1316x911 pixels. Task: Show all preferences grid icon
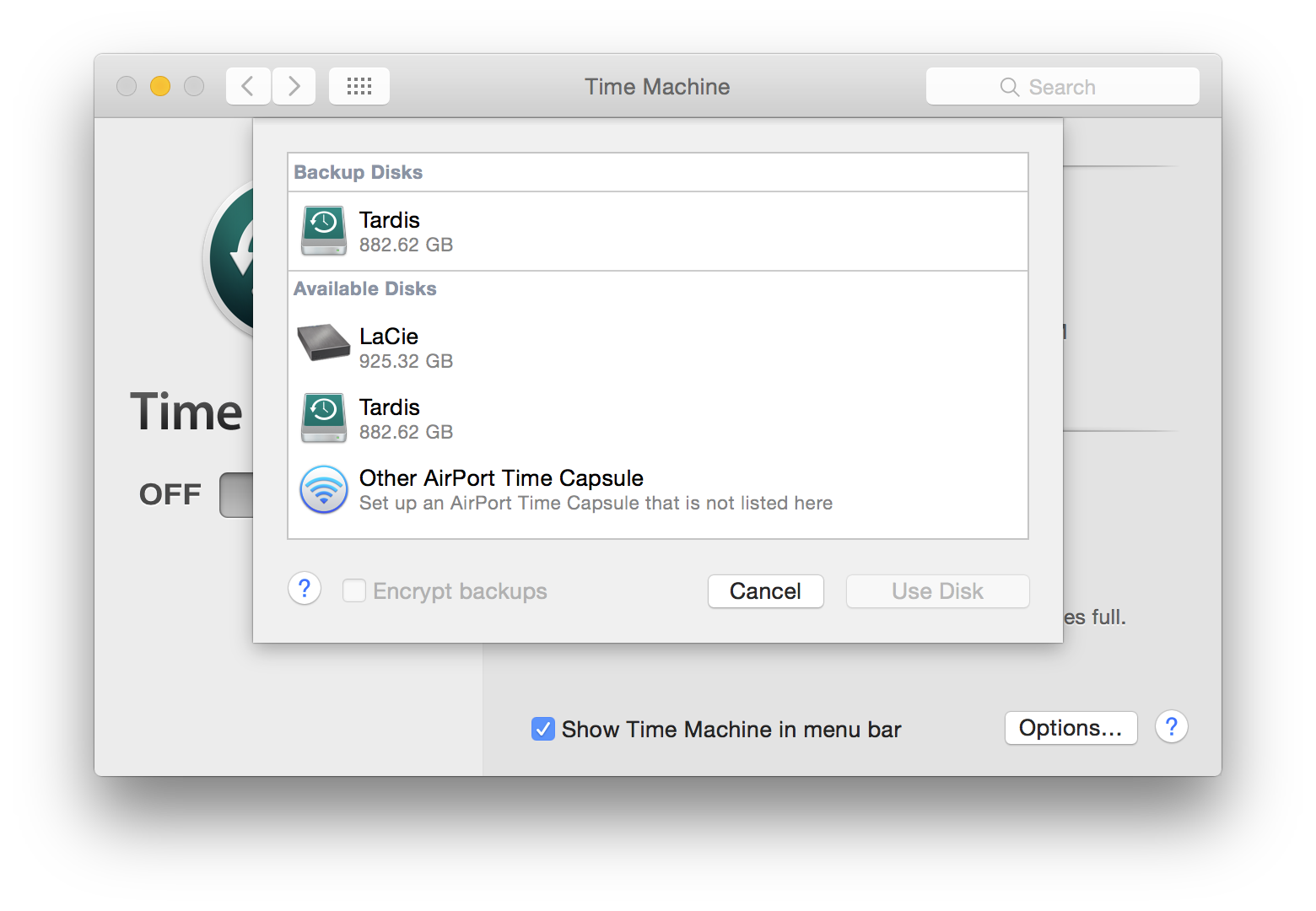[x=359, y=86]
